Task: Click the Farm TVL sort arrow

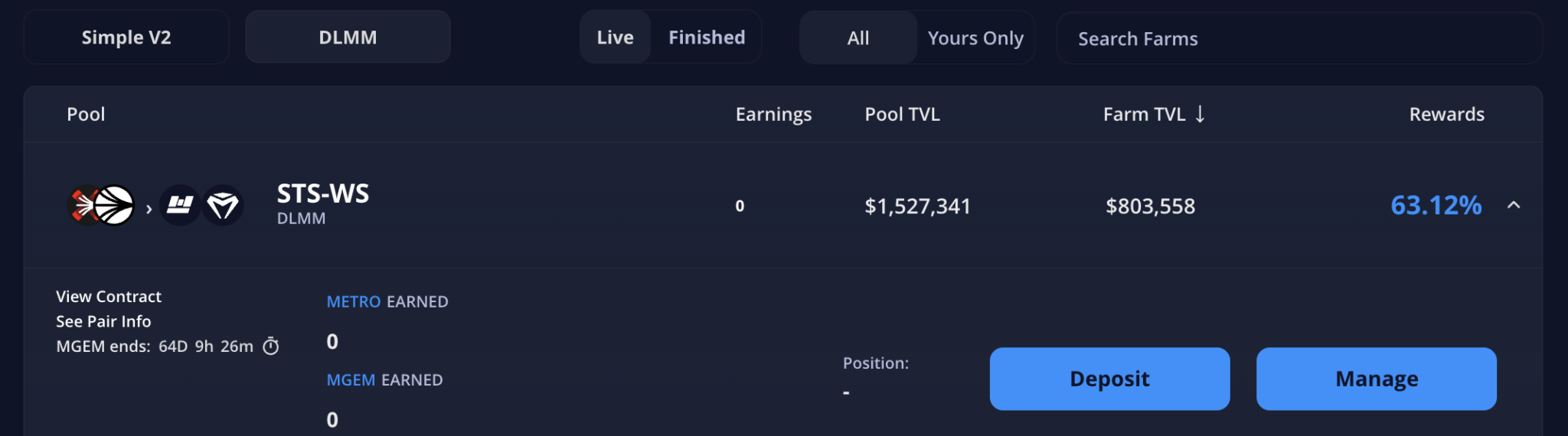Action: pos(1200,114)
